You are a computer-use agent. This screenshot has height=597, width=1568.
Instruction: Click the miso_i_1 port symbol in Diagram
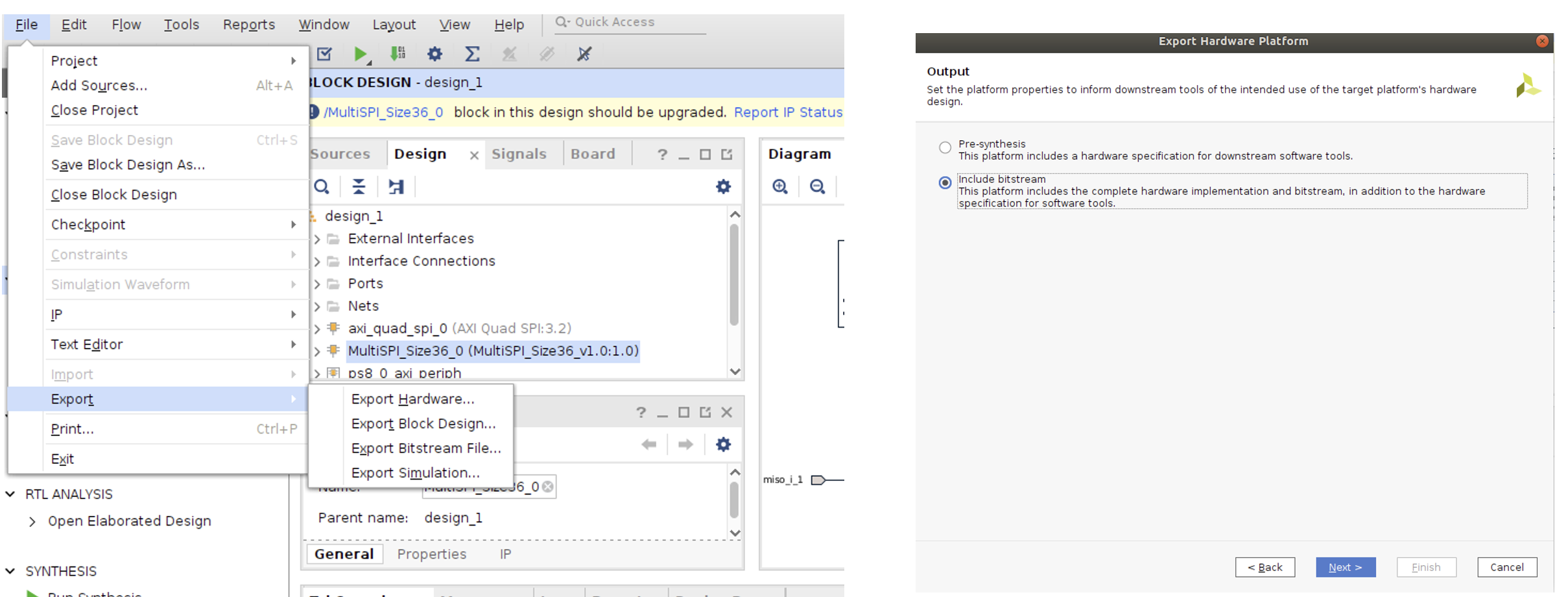pos(818,480)
